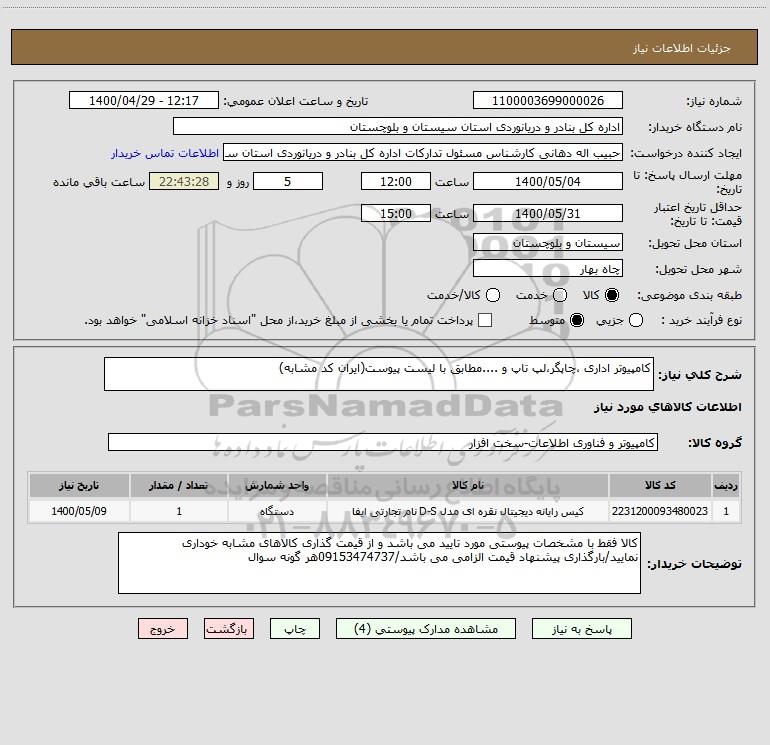This screenshot has width=770, height=745.
Task: Click the واحد شمارش column header
Action: coord(277,486)
